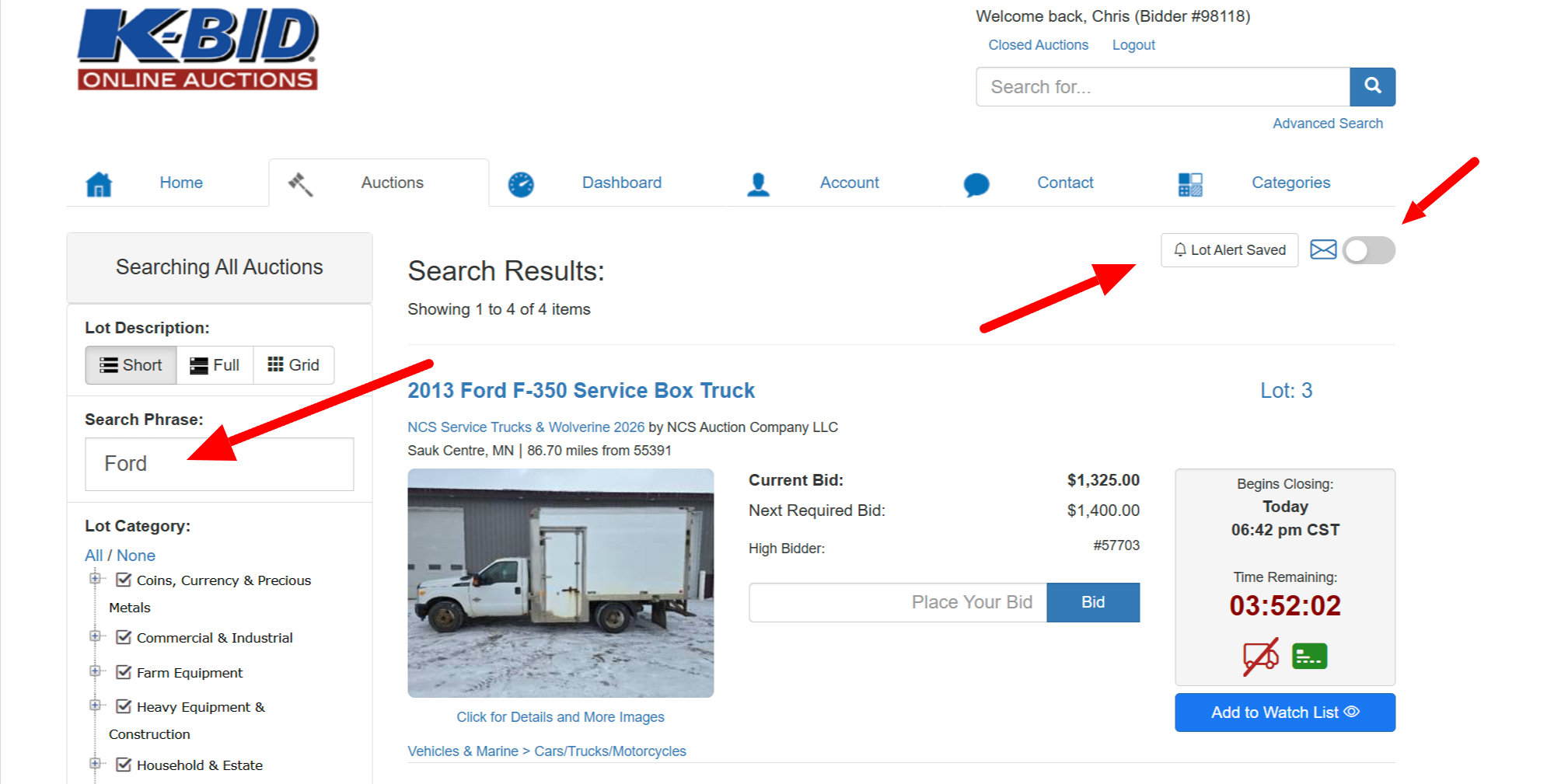Open Cars/Trucks/Motorcycles category link
The image size is (1568, 784).
click(610, 751)
